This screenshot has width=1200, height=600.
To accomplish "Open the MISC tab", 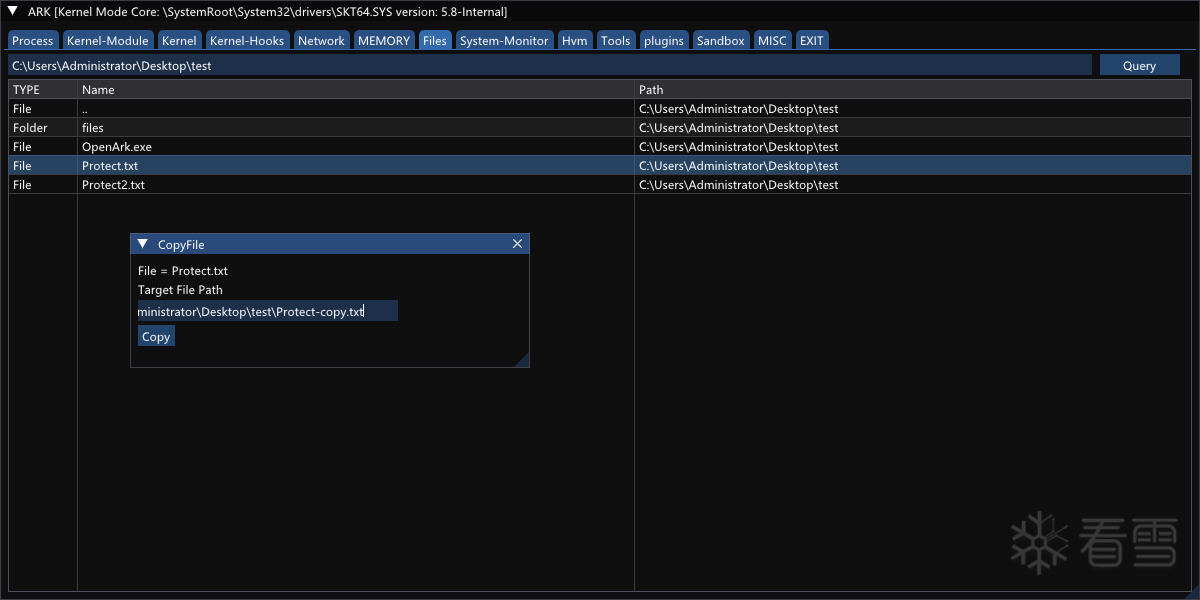I will pos(773,40).
